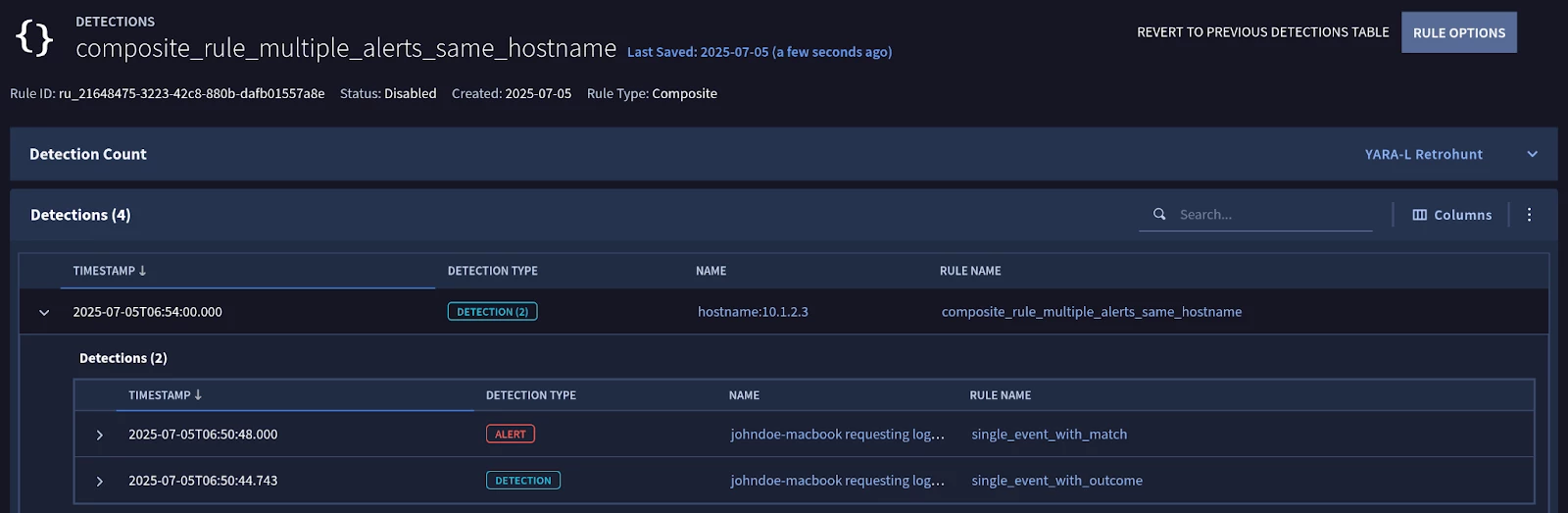Click the Detections (4) heading
The width and height of the screenshot is (1568, 513).
(x=80, y=215)
